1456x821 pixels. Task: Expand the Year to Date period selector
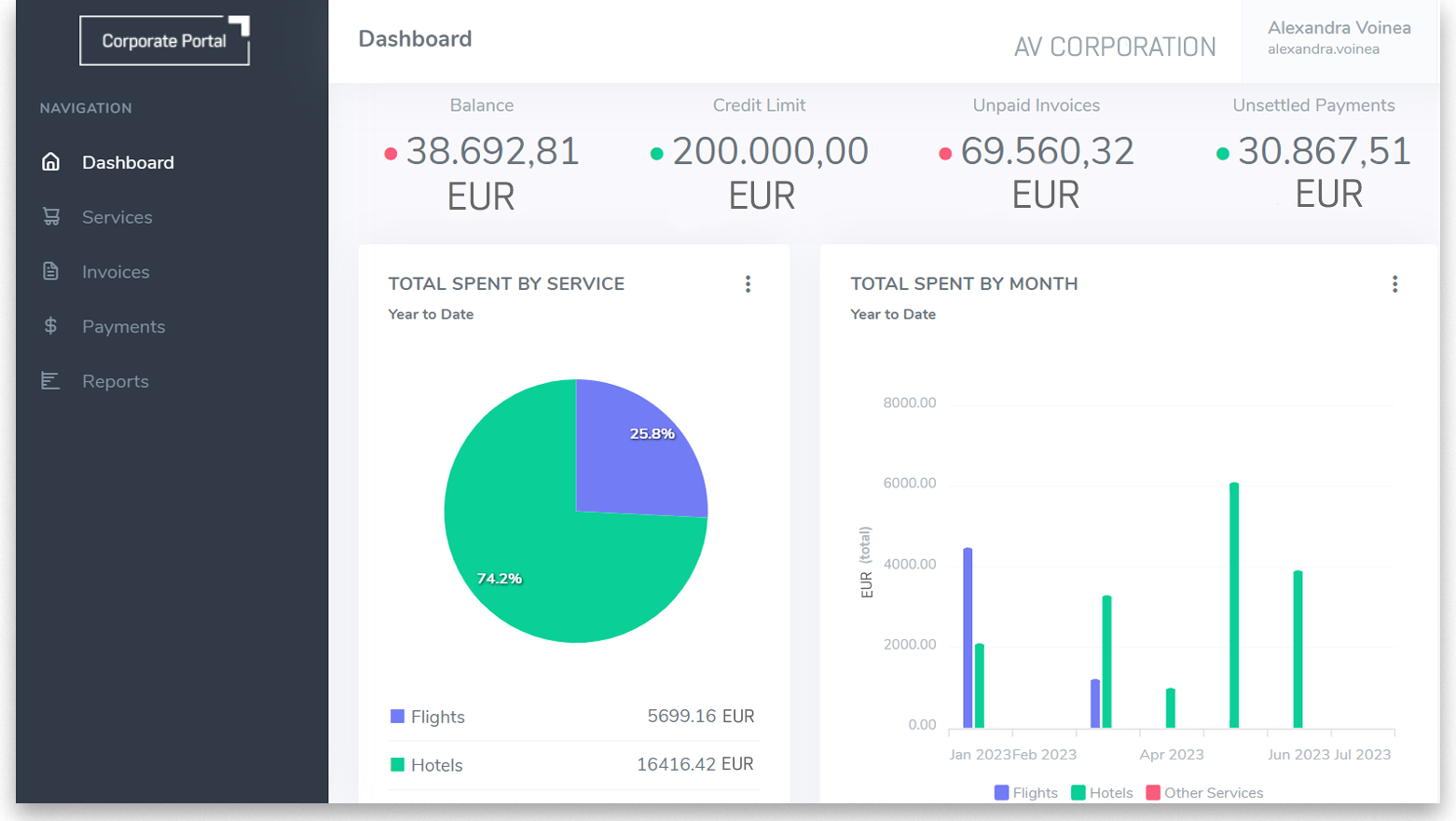click(x=431, y=314)
